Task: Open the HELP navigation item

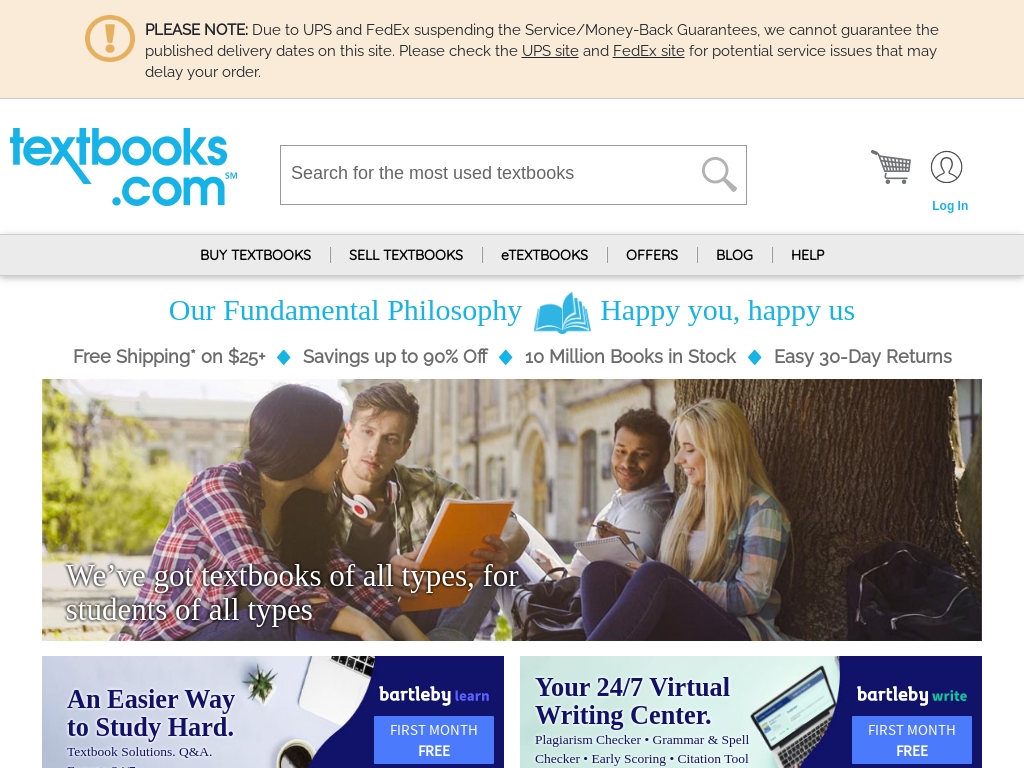Action: [807, 255]
